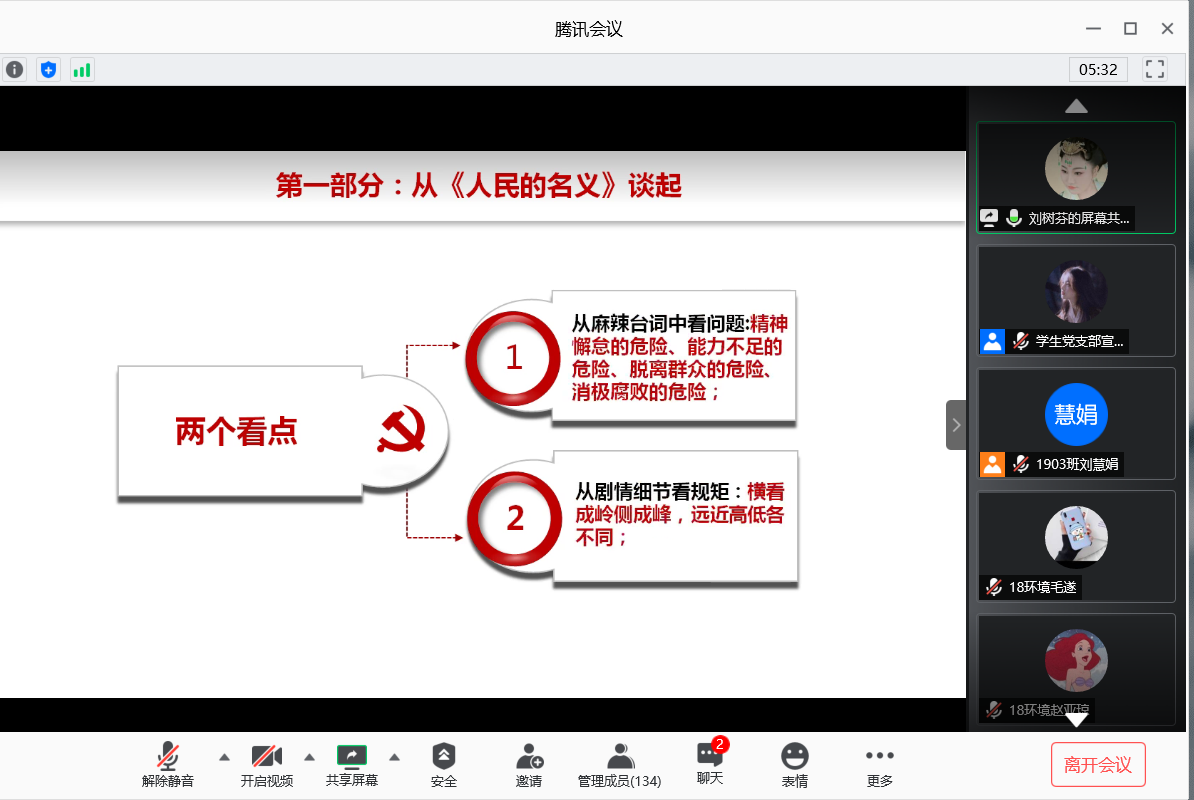Expand share options arrow beside 共享屏幕
1194x800 pixels.
tap(395, 756)
